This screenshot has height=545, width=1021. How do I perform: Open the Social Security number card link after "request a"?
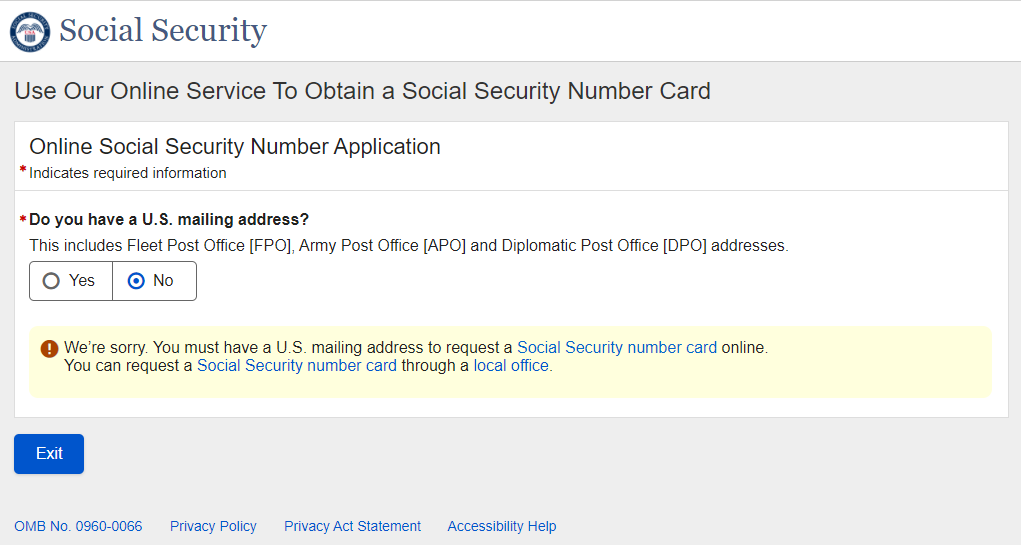coord(296,366)
